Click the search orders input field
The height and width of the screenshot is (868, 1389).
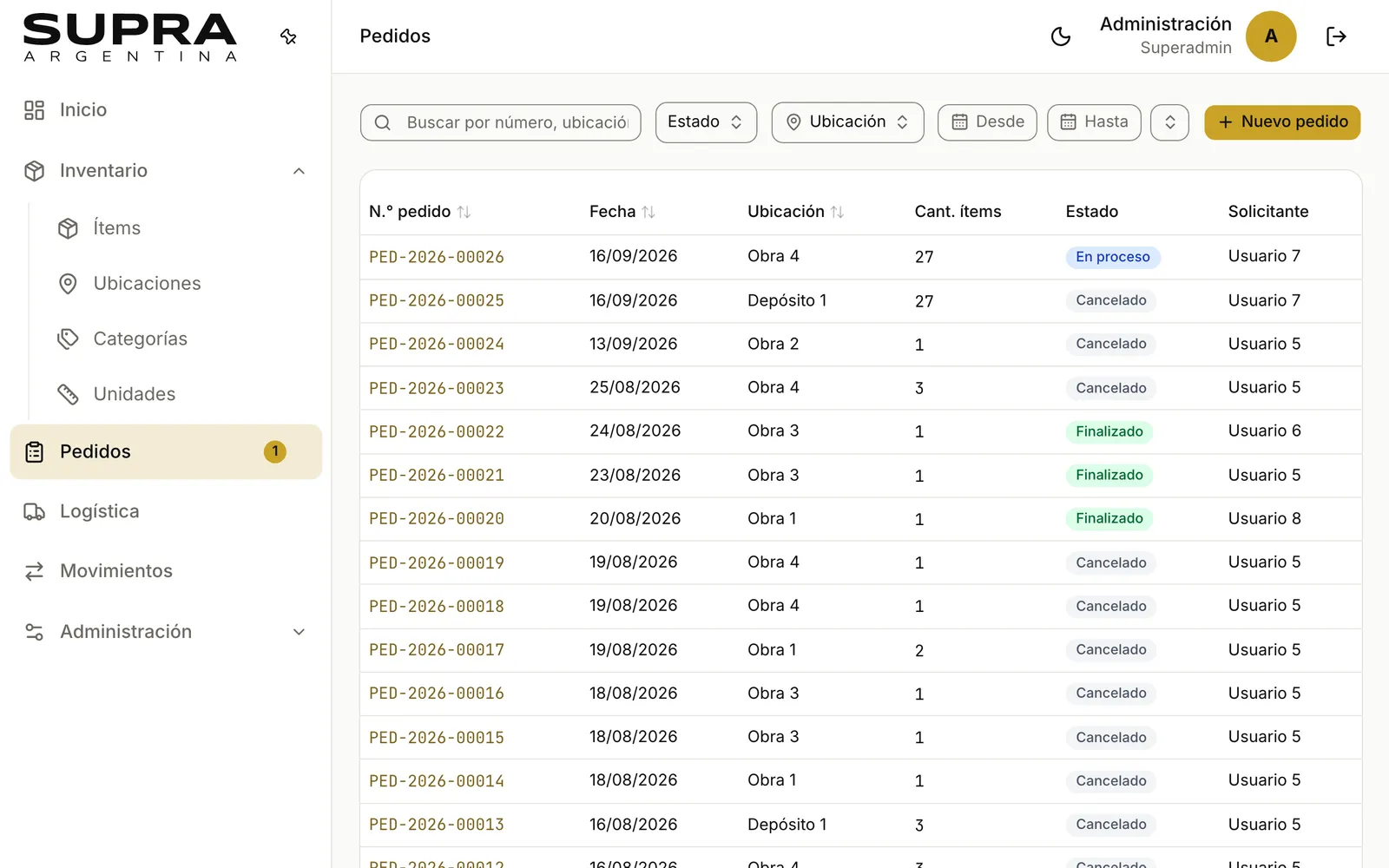[x=501, y=122]
